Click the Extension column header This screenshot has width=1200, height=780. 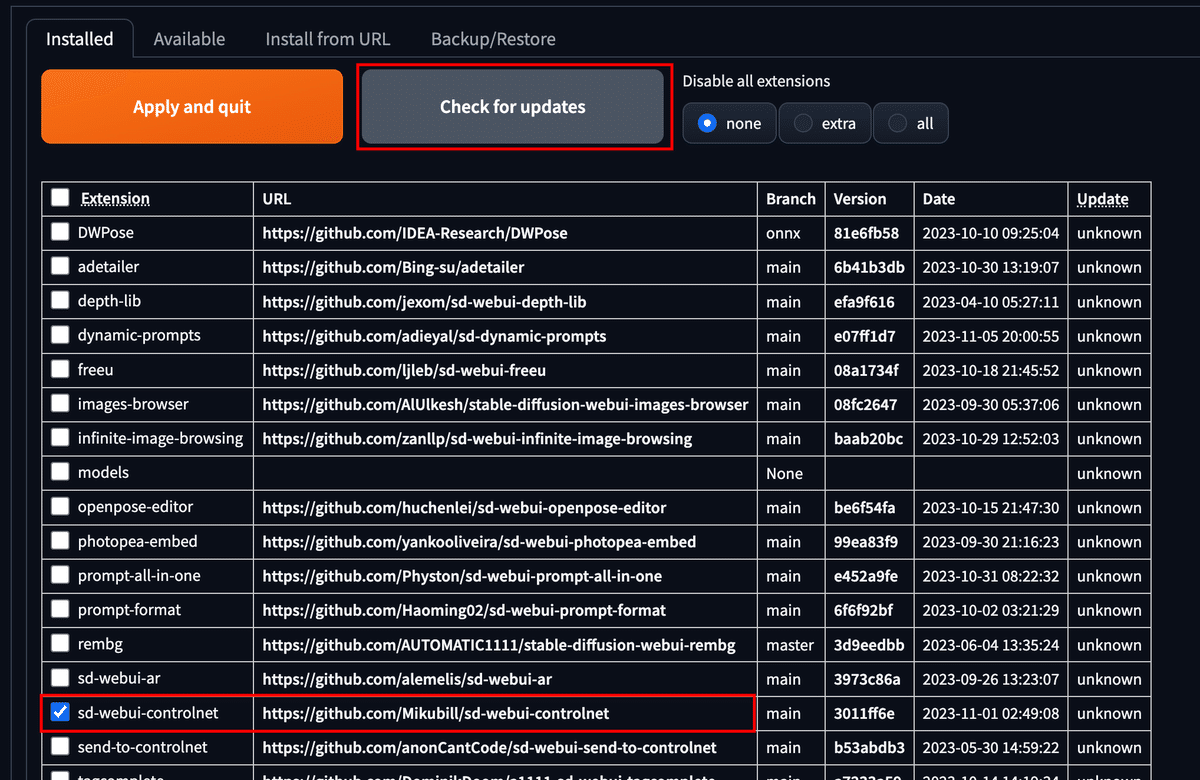pyautogui.click(x=115, y=198)
